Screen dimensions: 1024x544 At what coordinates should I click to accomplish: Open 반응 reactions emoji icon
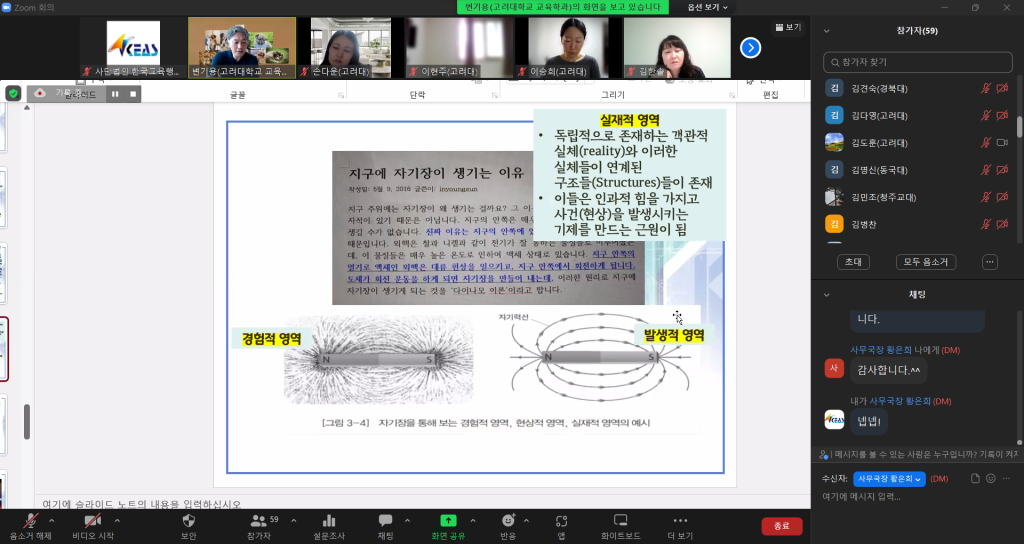[508, 521]
